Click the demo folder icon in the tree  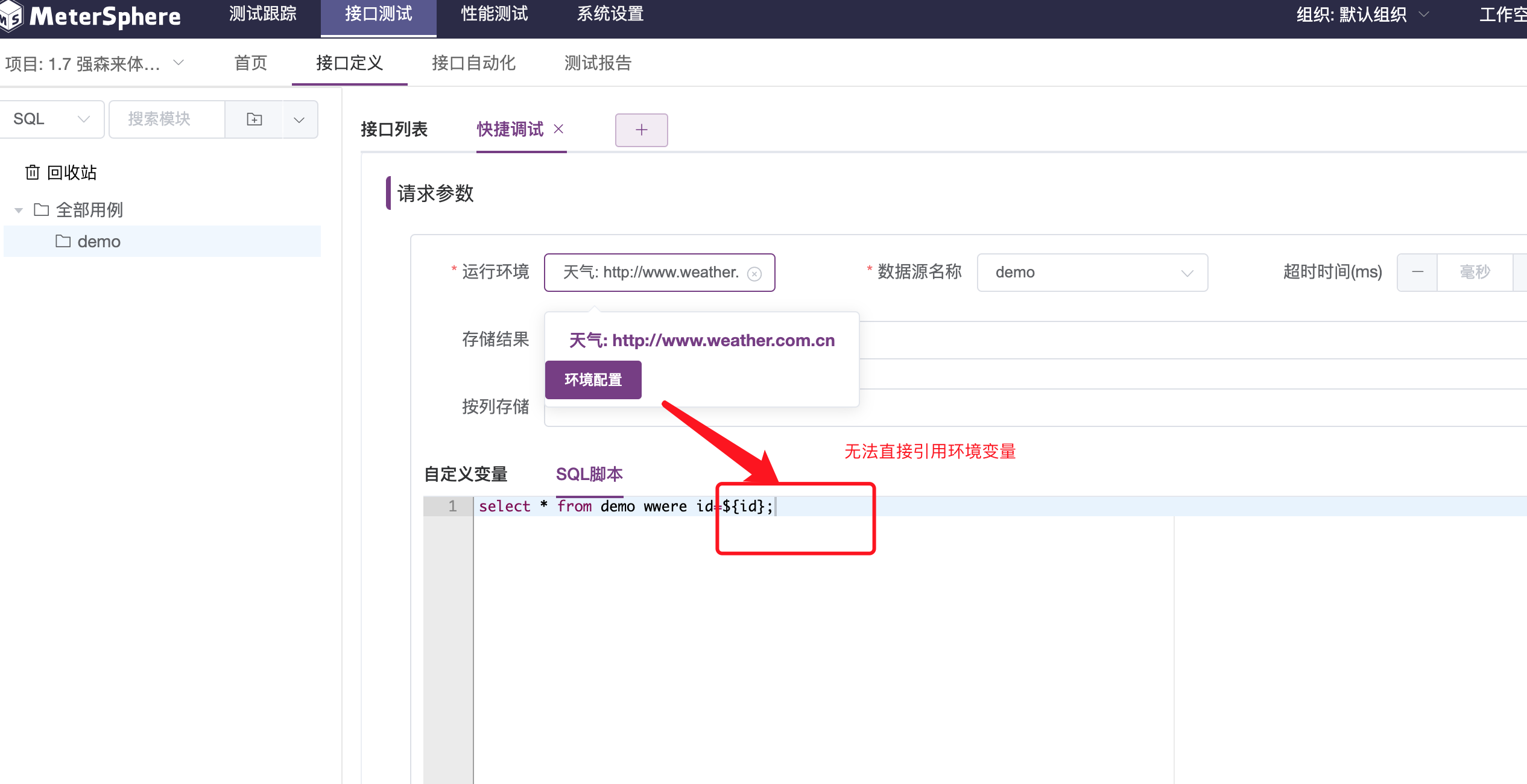[x=63, y=241]
